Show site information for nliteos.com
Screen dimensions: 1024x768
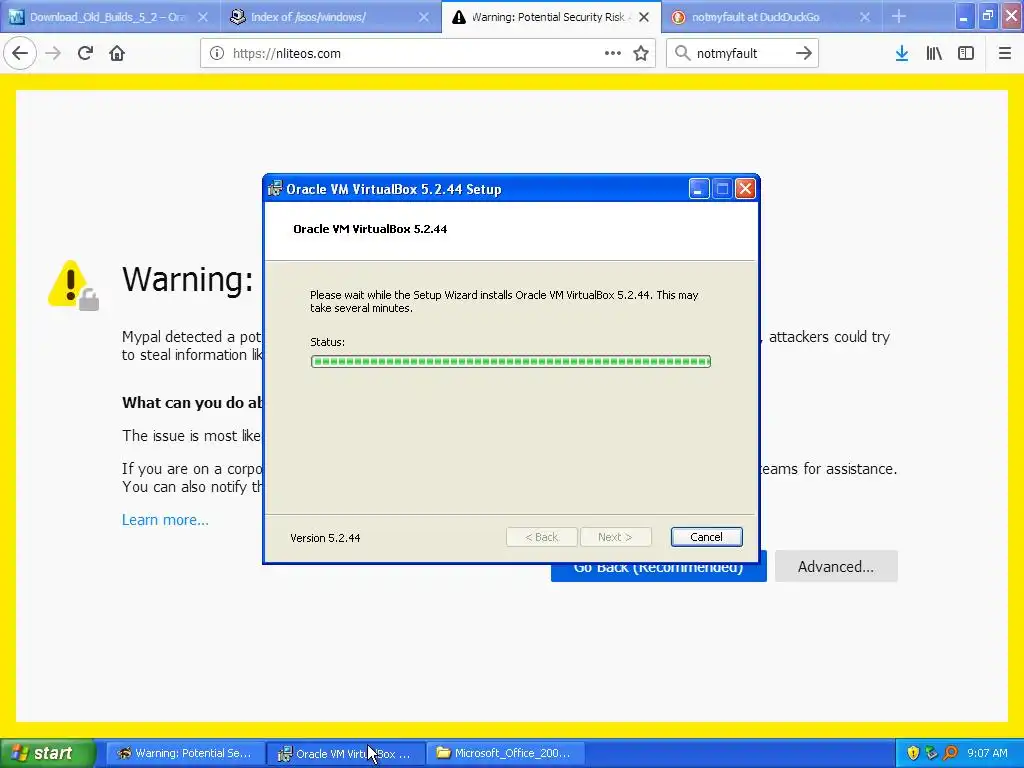(x=217, y=54)
